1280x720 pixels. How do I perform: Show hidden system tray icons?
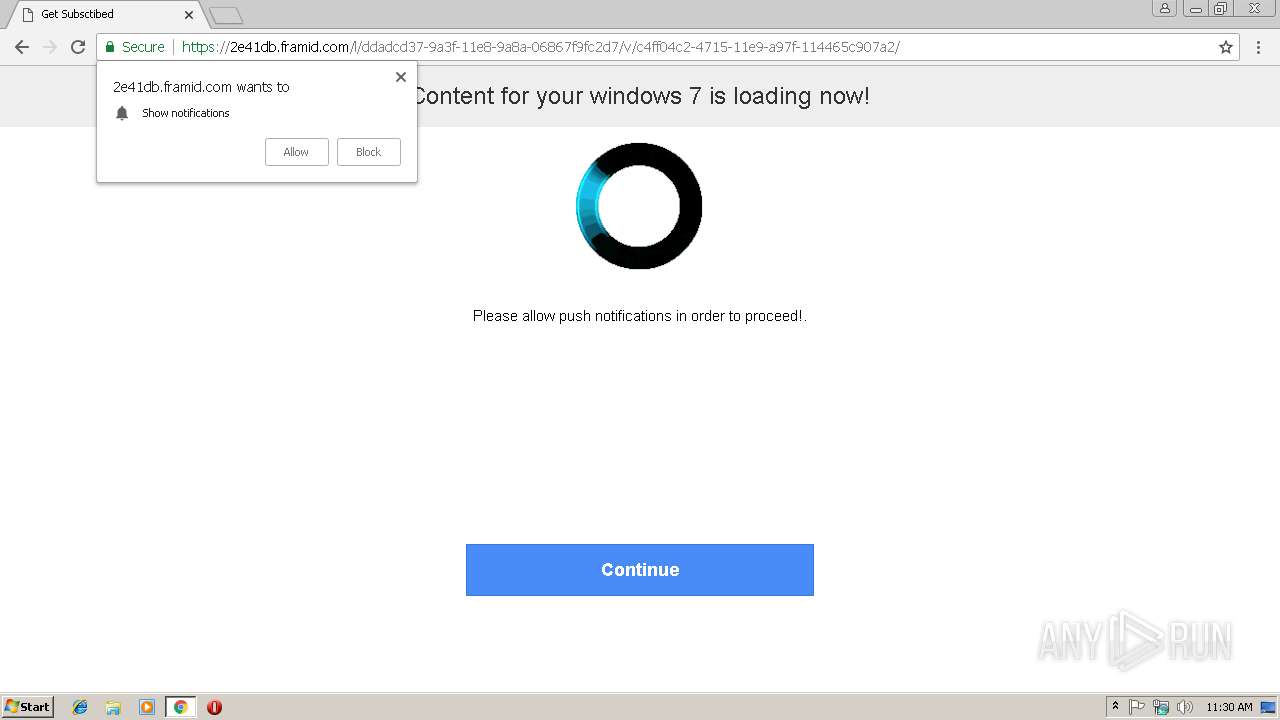1116,706
